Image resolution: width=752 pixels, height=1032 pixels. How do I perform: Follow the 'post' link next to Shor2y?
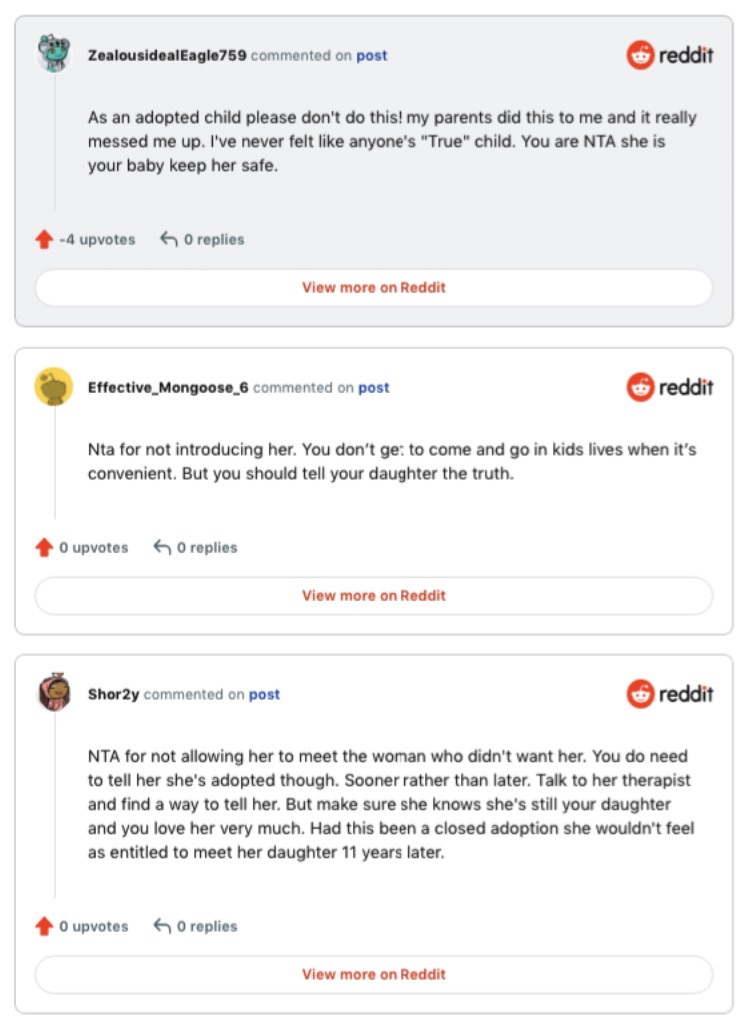pyautogui.click(x=264, y=694)
